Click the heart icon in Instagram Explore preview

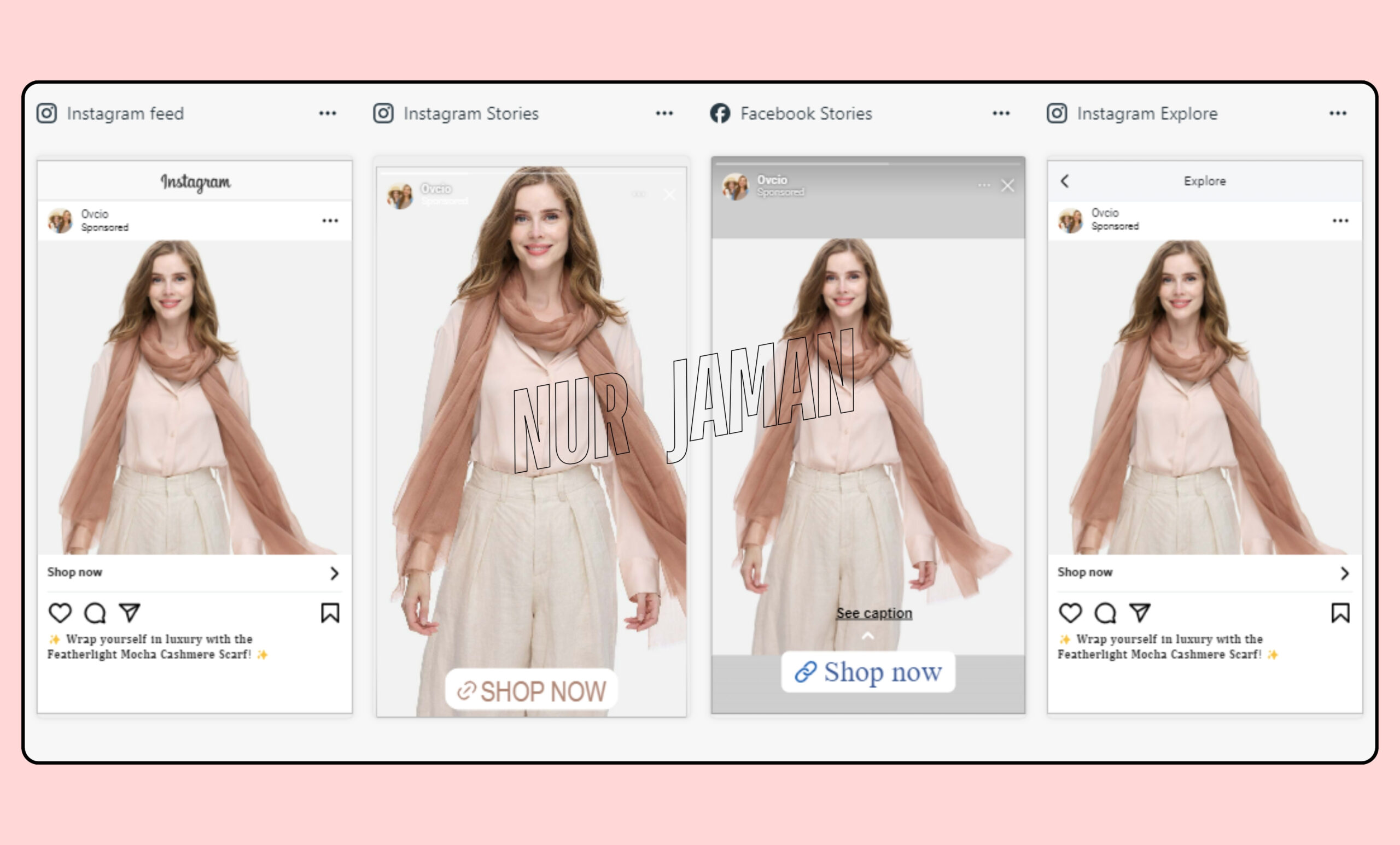pyautogui.click(x=1070, y=613)
